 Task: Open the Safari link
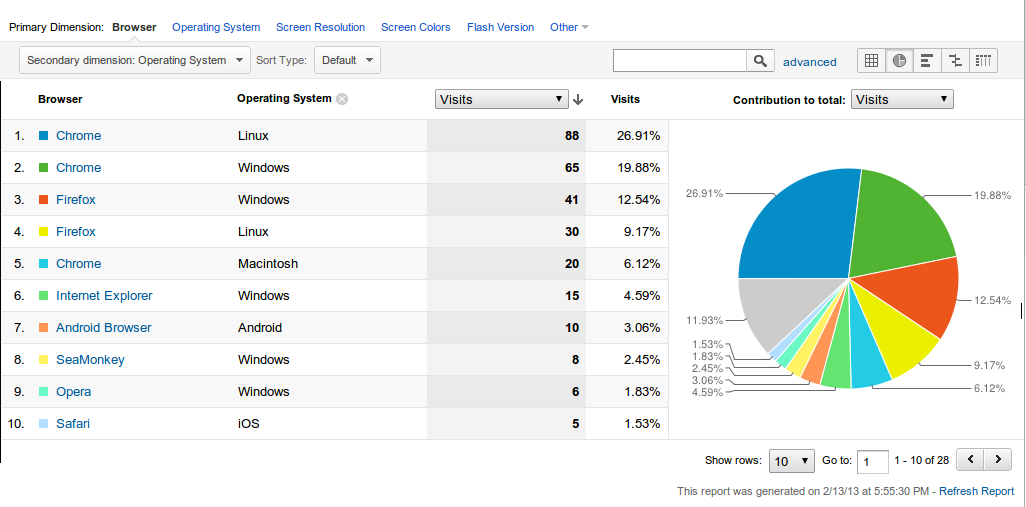(x=73, y=424)
